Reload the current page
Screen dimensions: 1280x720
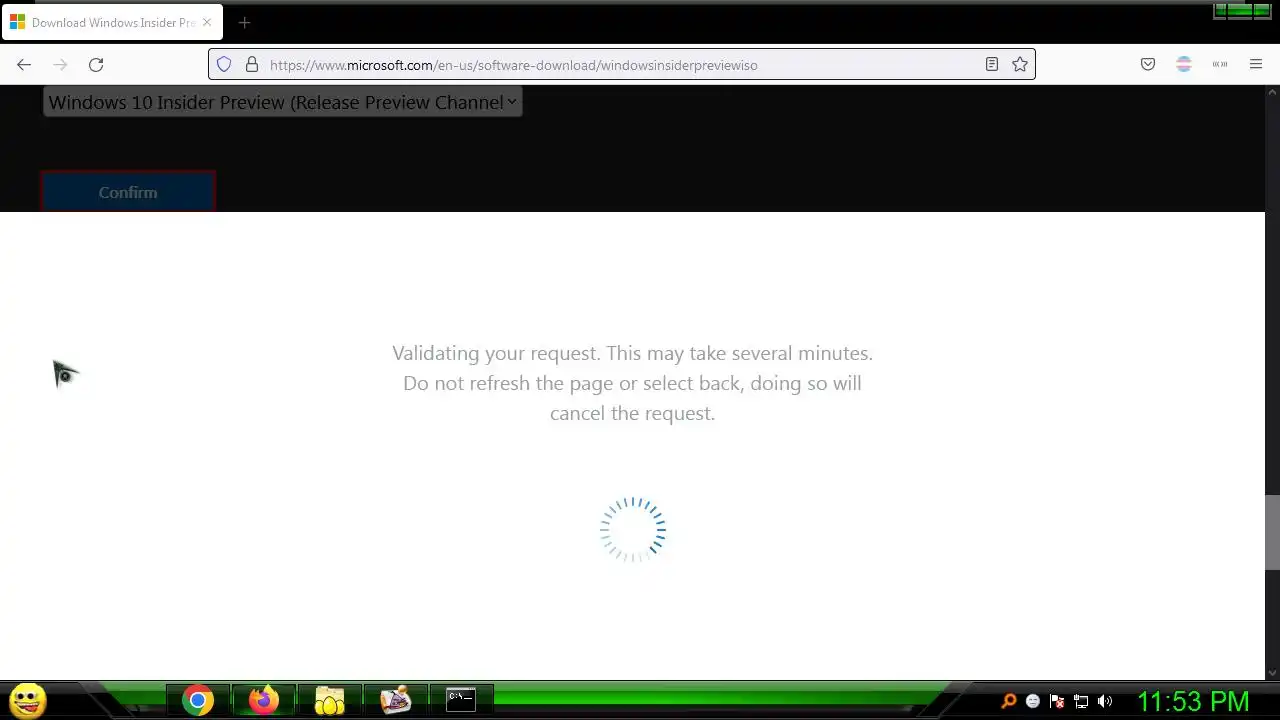tap(96, 65)
